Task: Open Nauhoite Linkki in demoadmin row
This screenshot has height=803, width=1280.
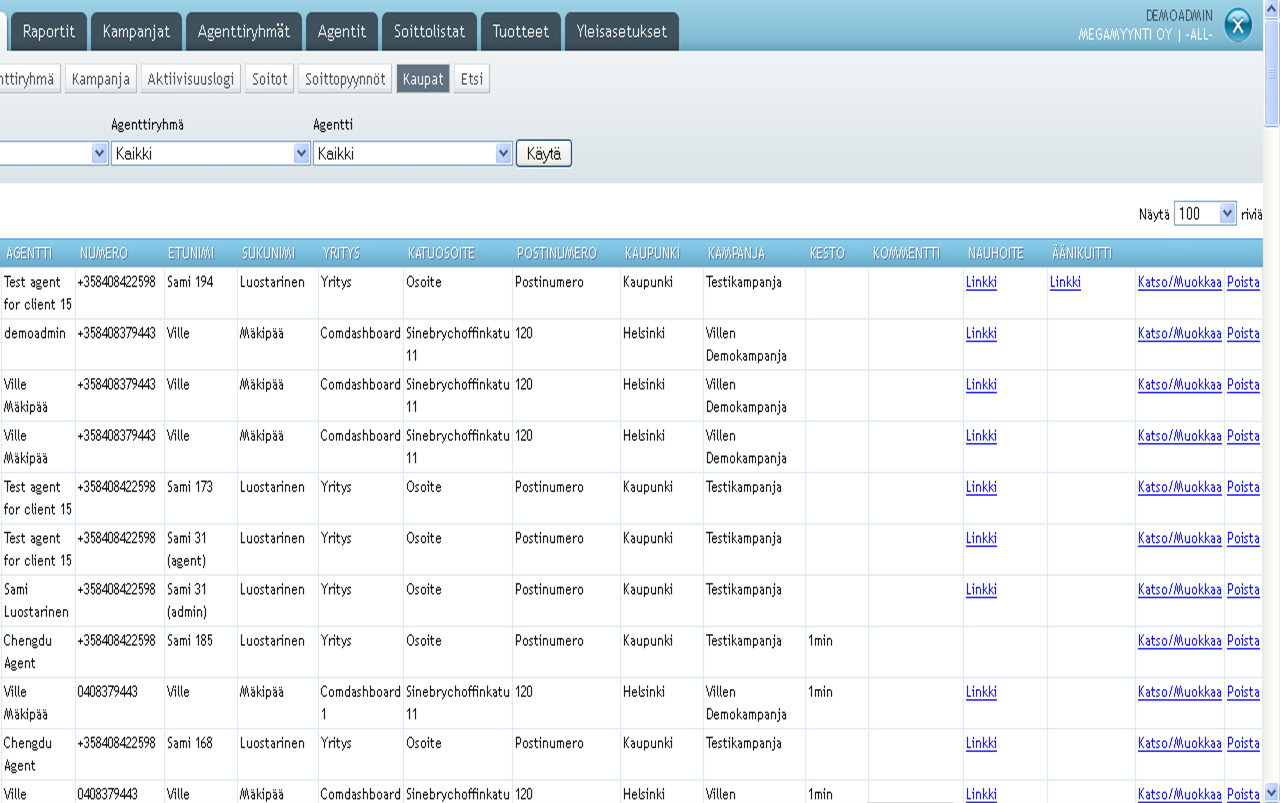Action: 981,333
